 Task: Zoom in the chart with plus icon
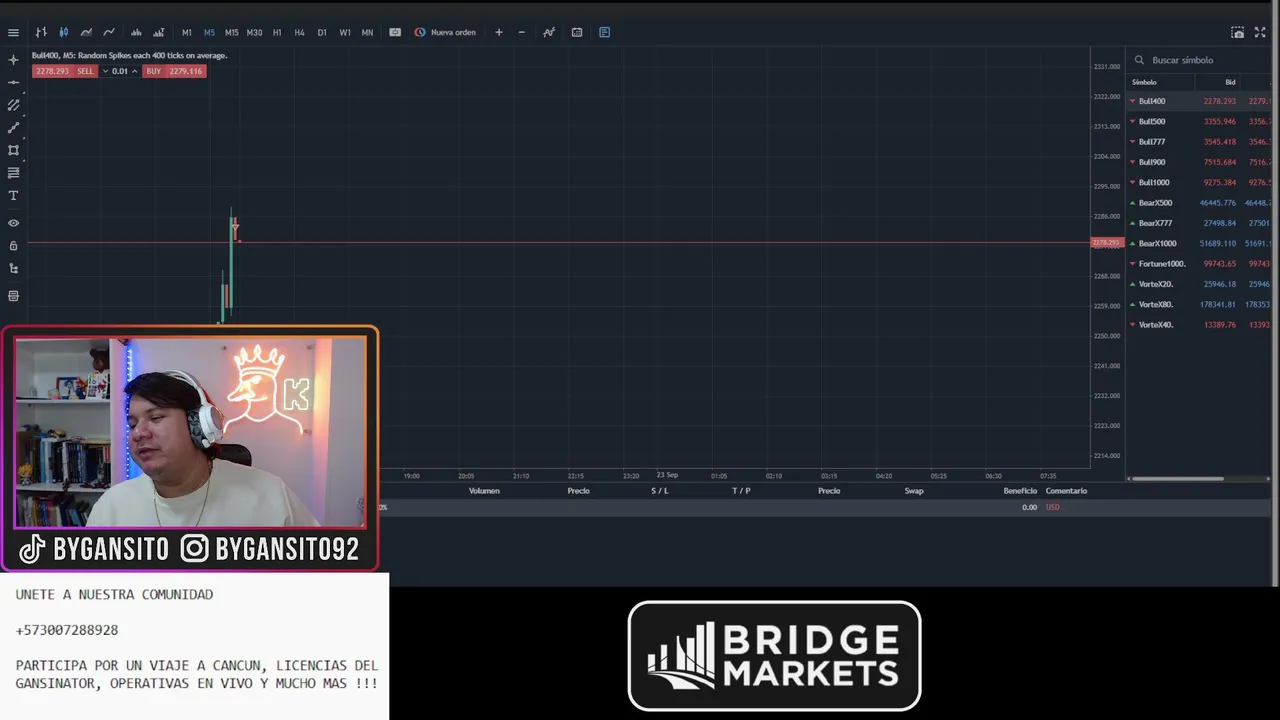click(x=499, y=32)
